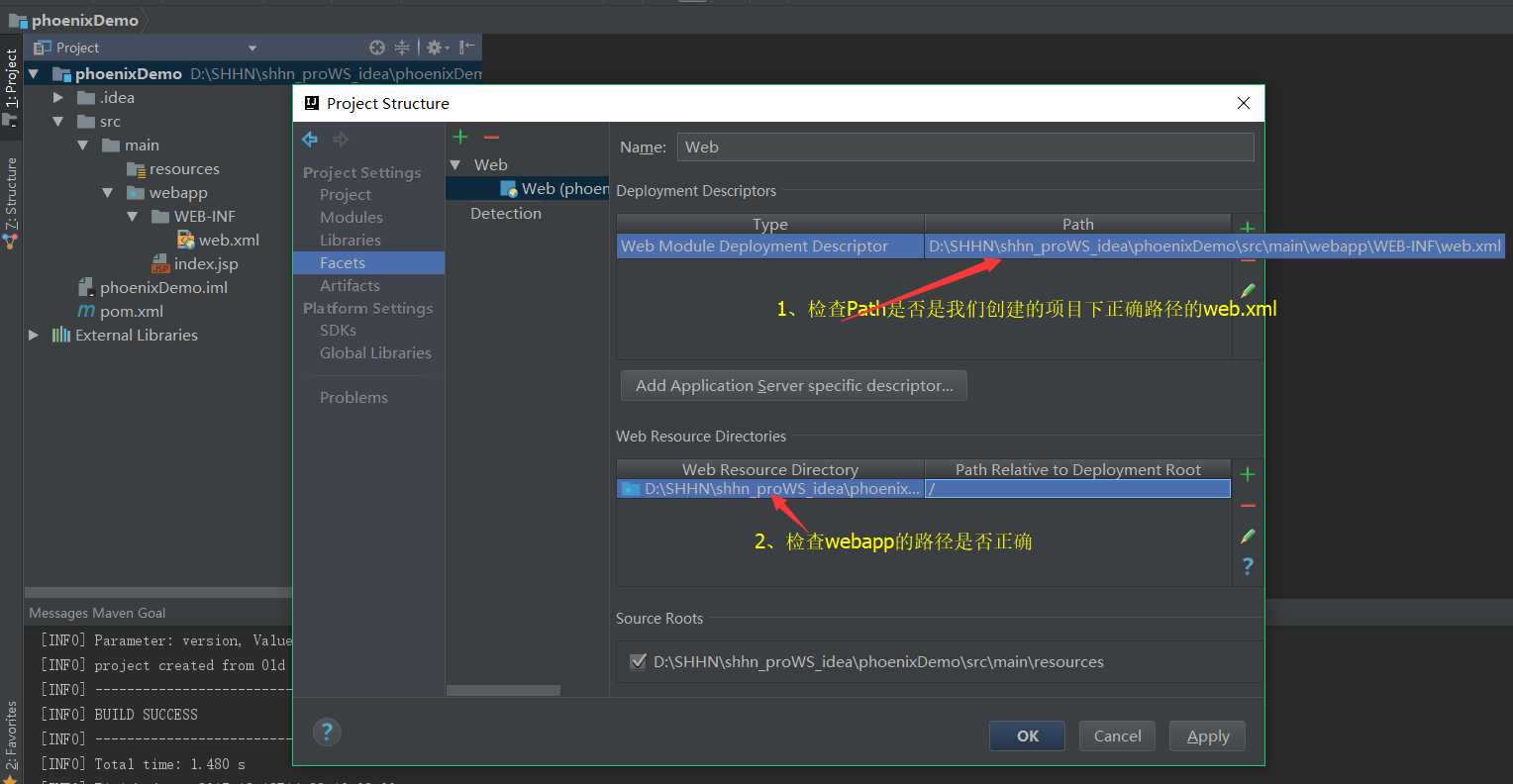Viewport: 1513px width, 784px height.
Task: Navigate back in Project Structure dialog
Action: coord(310,140)
